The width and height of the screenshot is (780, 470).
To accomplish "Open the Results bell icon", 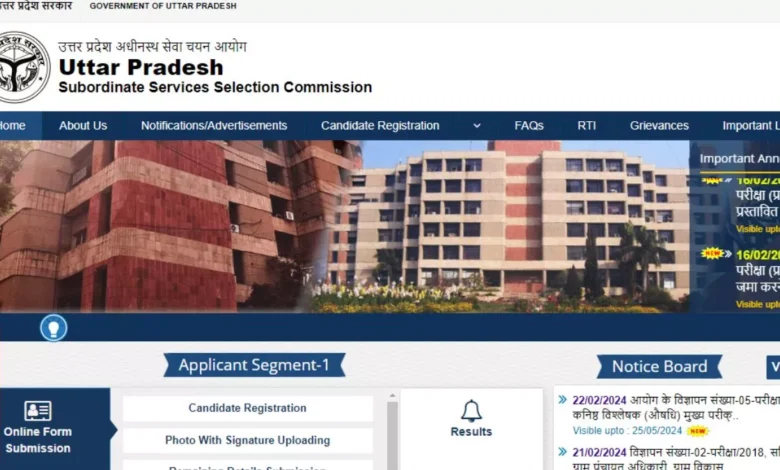I will point(471,411).
